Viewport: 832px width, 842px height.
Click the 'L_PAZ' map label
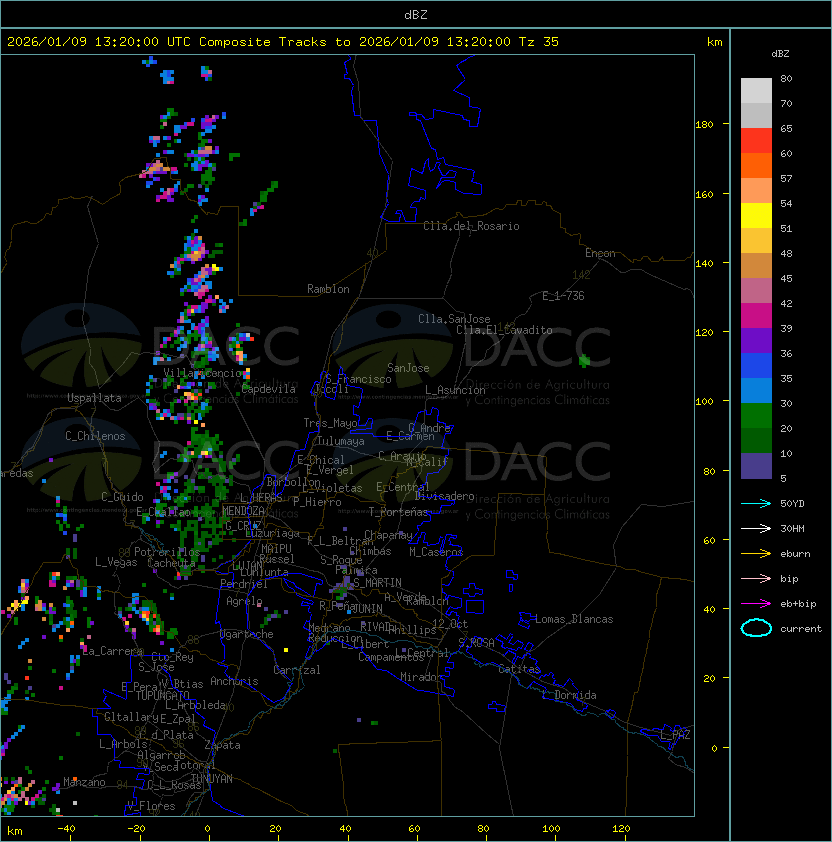pos(675,735)
